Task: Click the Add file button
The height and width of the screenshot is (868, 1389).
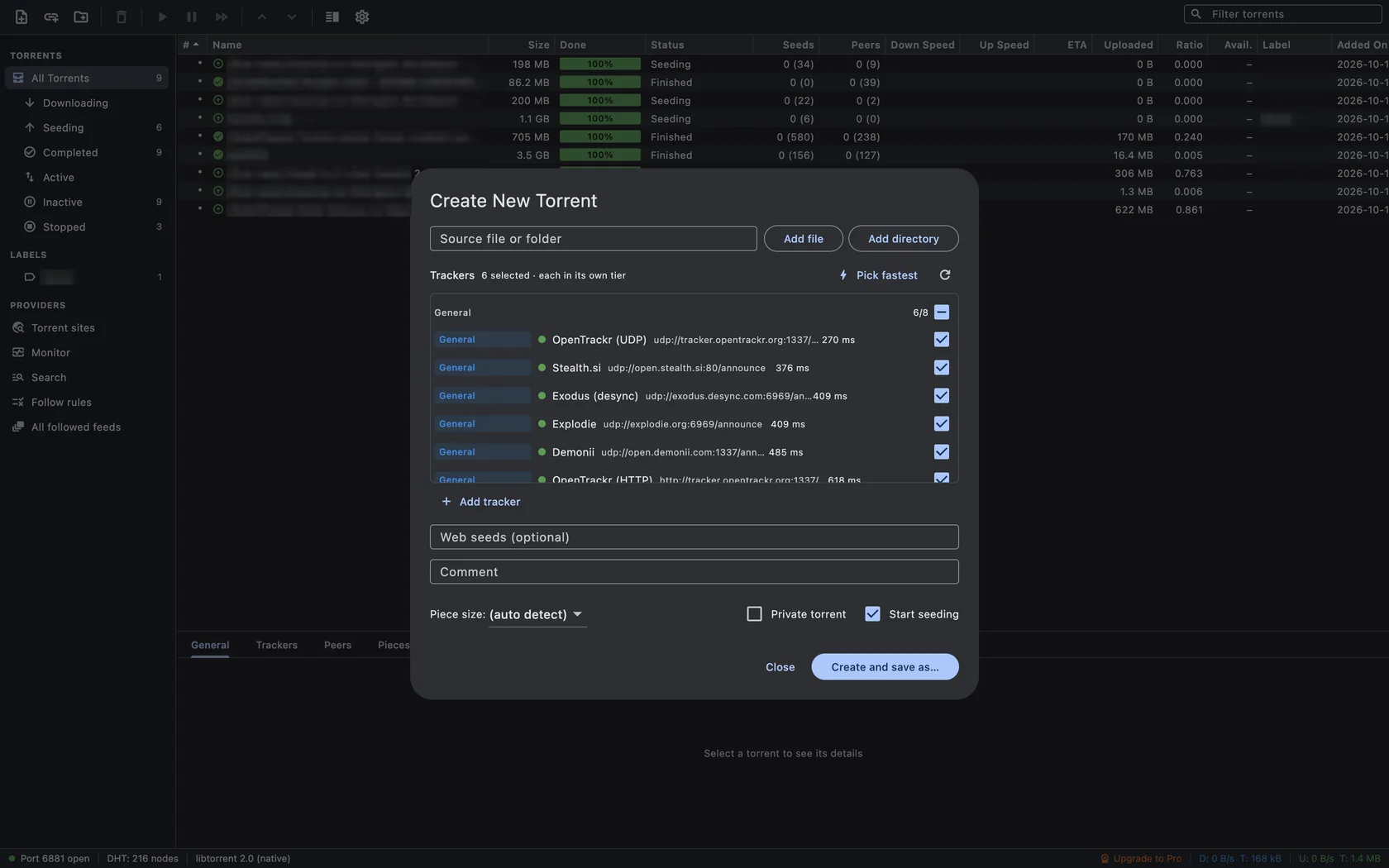Action: click(803, 239)
